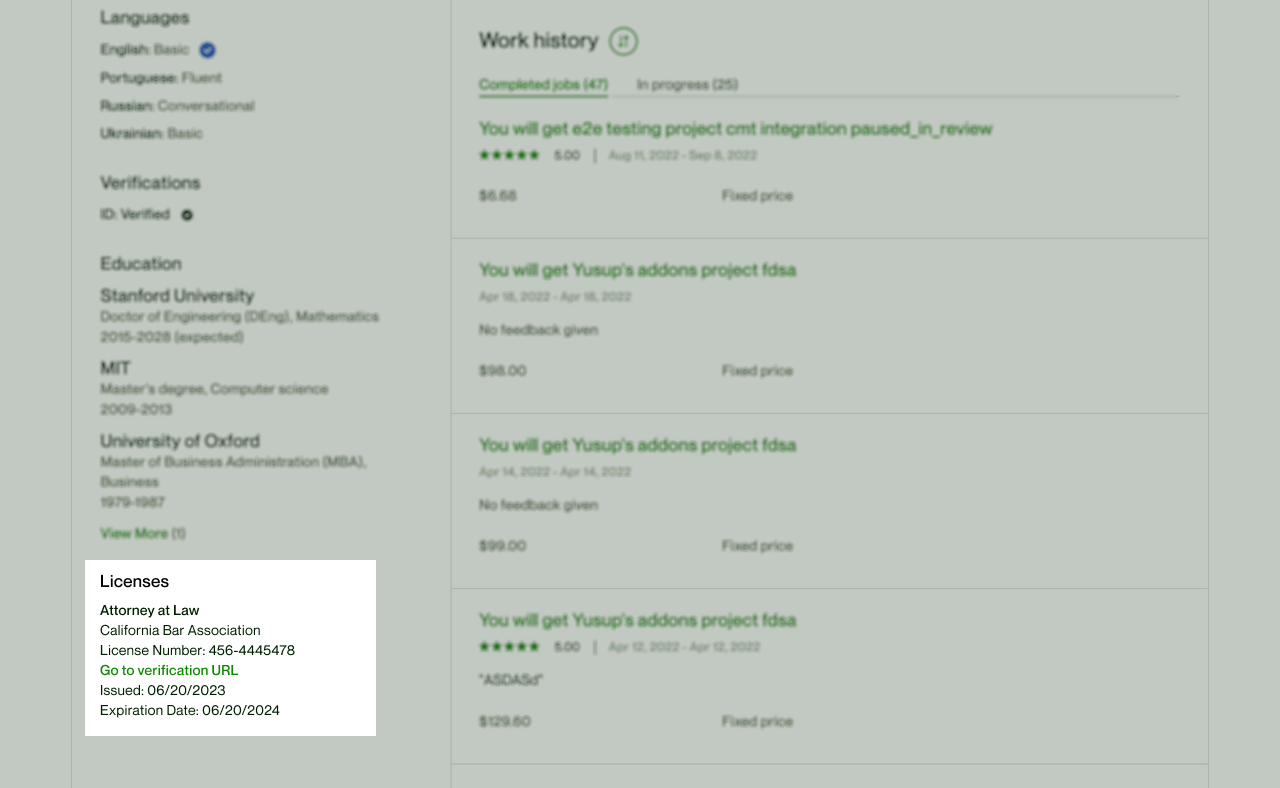1280x788 pixels.
Task: Open the In progress (25) tab
Action: point(687,85)
